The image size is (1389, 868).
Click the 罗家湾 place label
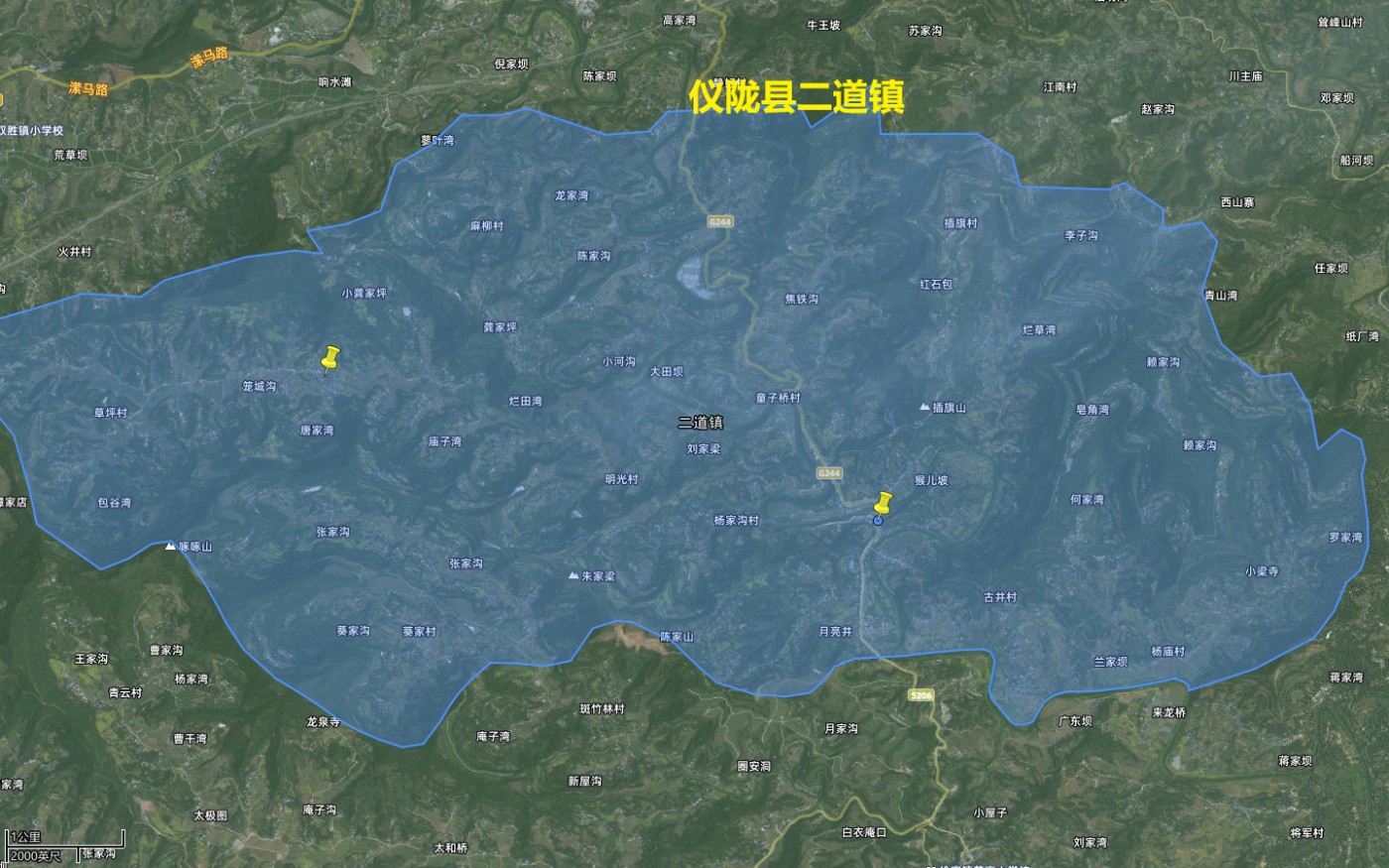(x=1346, y=538)
